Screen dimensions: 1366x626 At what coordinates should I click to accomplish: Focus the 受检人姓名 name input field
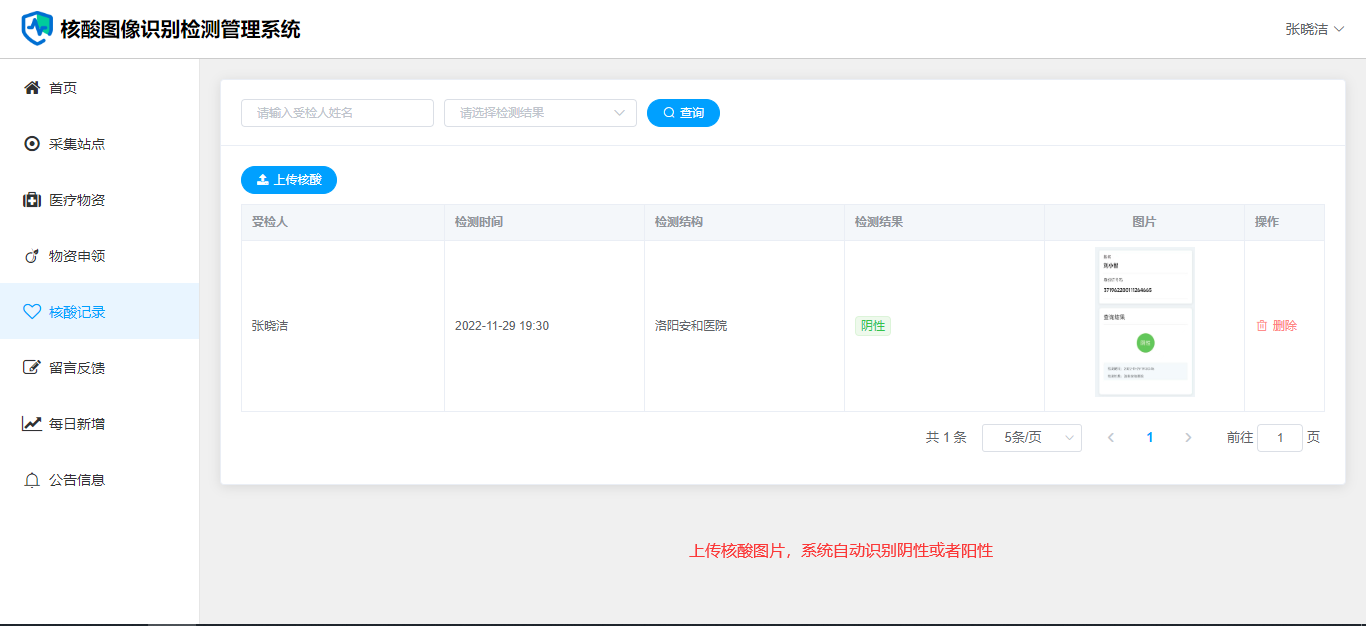point(337,113)
